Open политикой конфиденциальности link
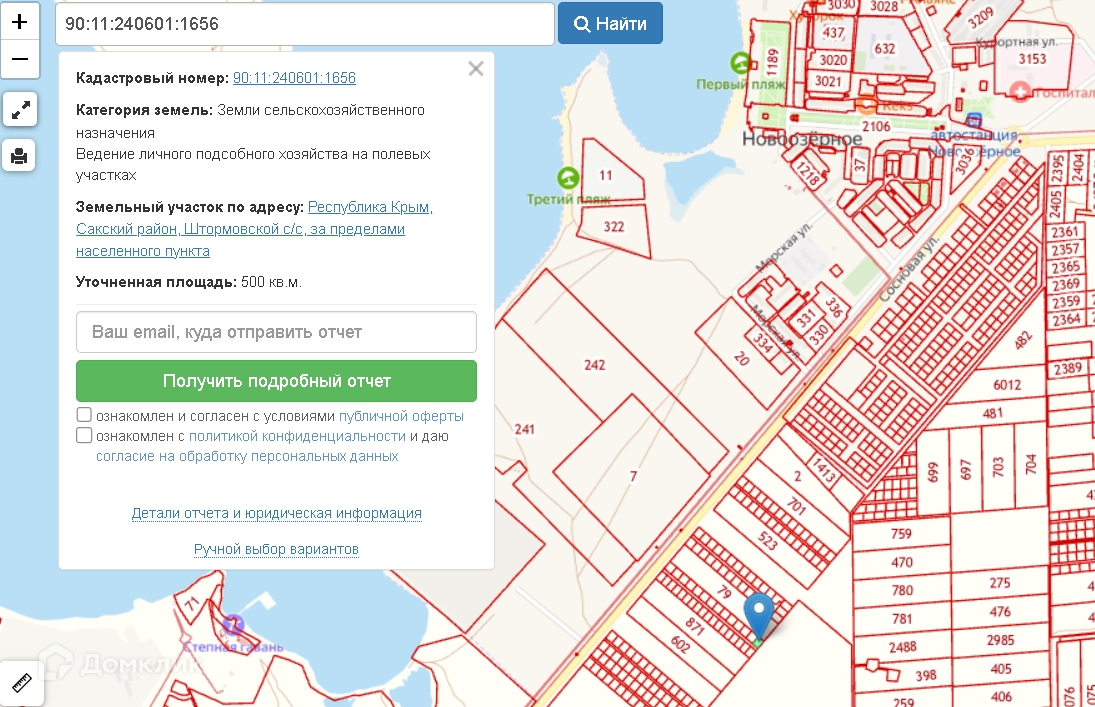This screenshot has height=707, width=1095. 297,437
